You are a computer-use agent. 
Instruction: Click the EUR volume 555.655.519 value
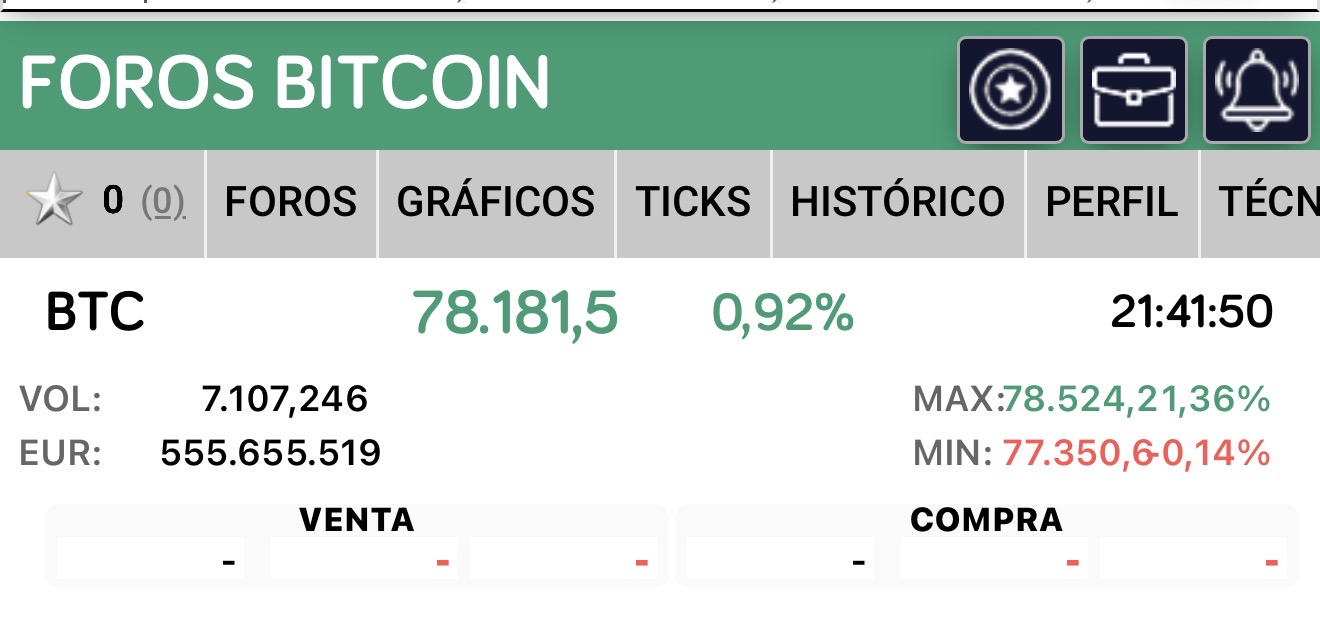point(271,454)
